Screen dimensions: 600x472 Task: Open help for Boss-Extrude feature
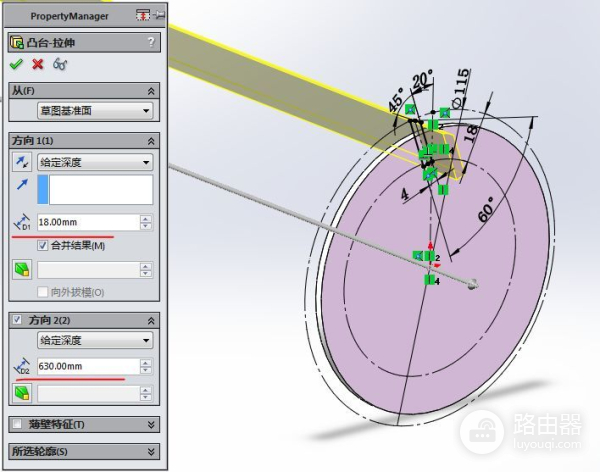tap(151, 42)
